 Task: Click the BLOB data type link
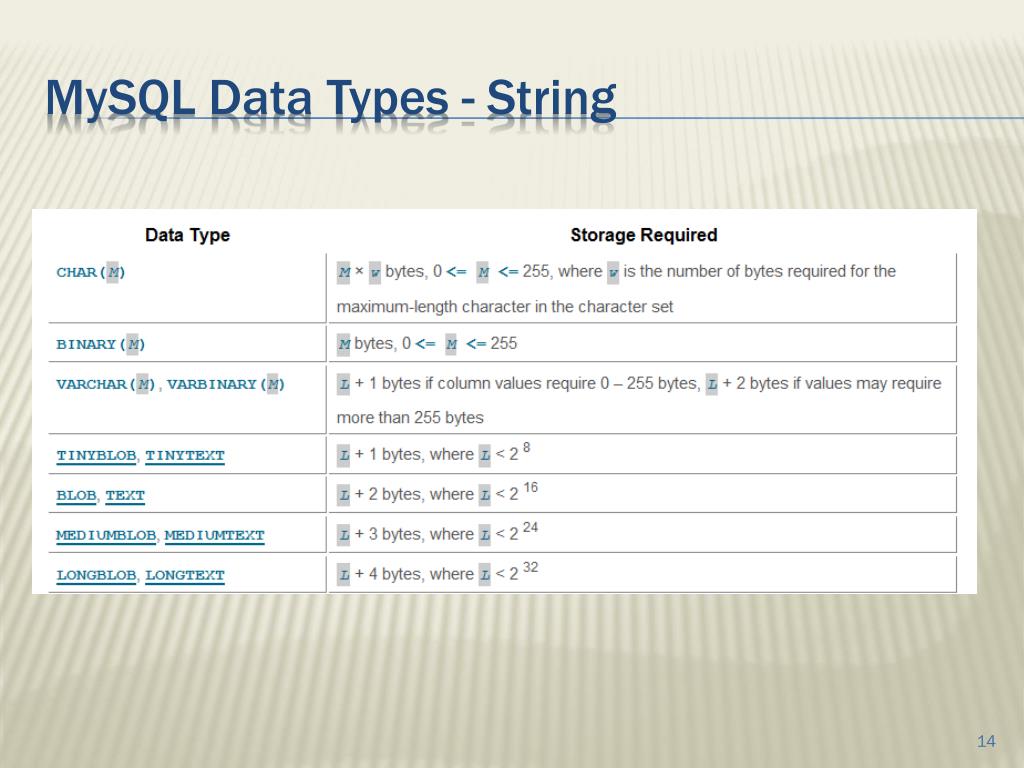76,495
